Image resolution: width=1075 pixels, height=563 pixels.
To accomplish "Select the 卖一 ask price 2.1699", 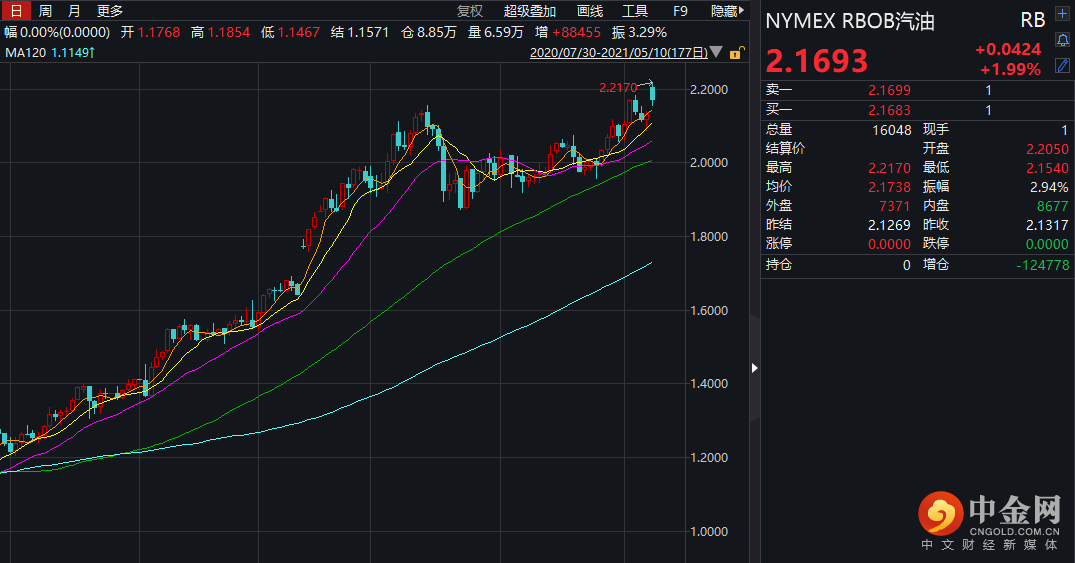I will point(889,90).
